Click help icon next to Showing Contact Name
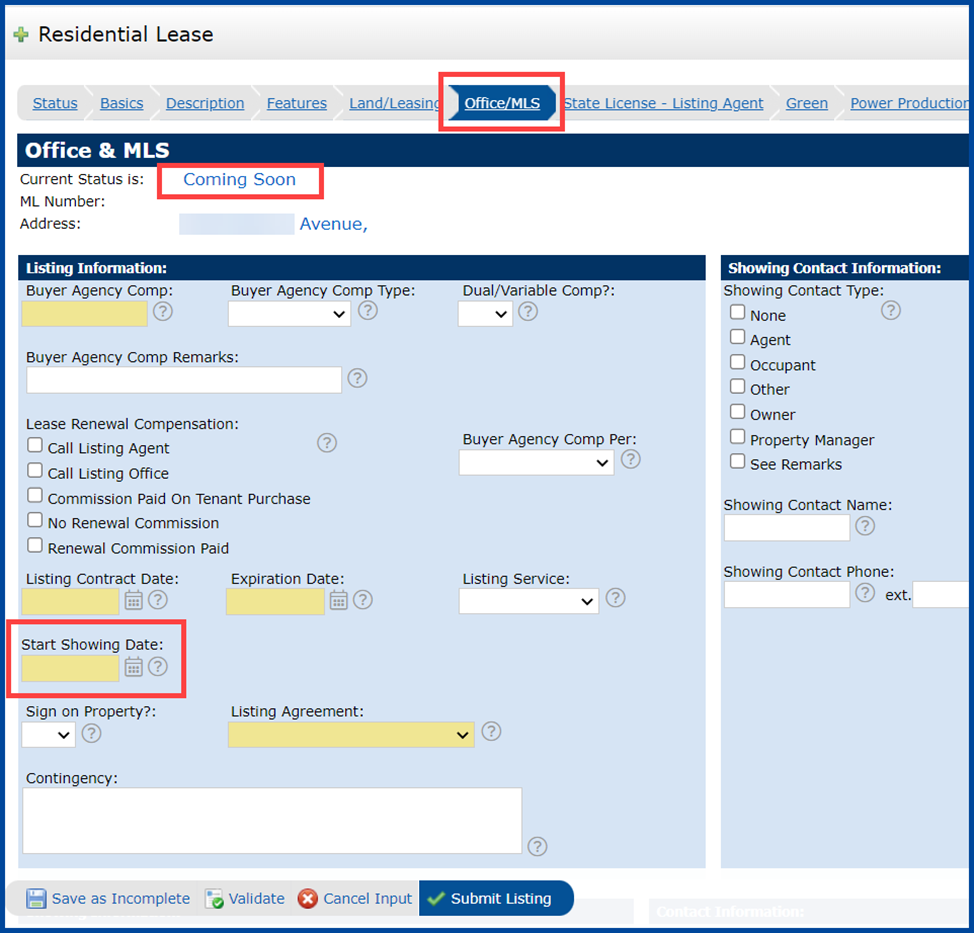Viewport: 974px width, 933px height. pyautogui.click(x=865, y=527)
